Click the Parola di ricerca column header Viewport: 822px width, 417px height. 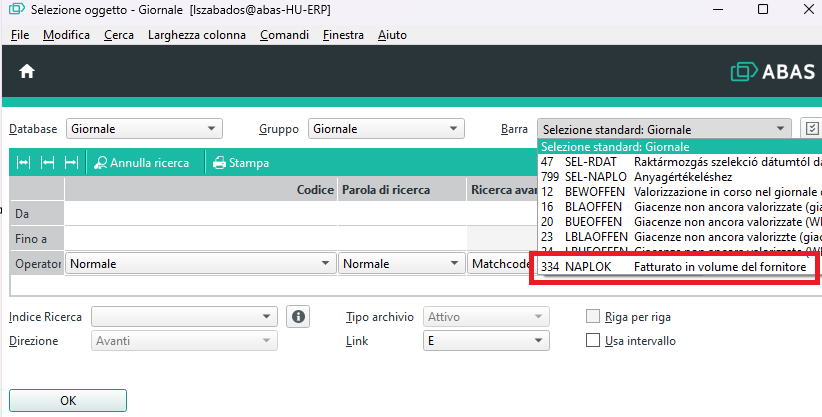[402, 189]
